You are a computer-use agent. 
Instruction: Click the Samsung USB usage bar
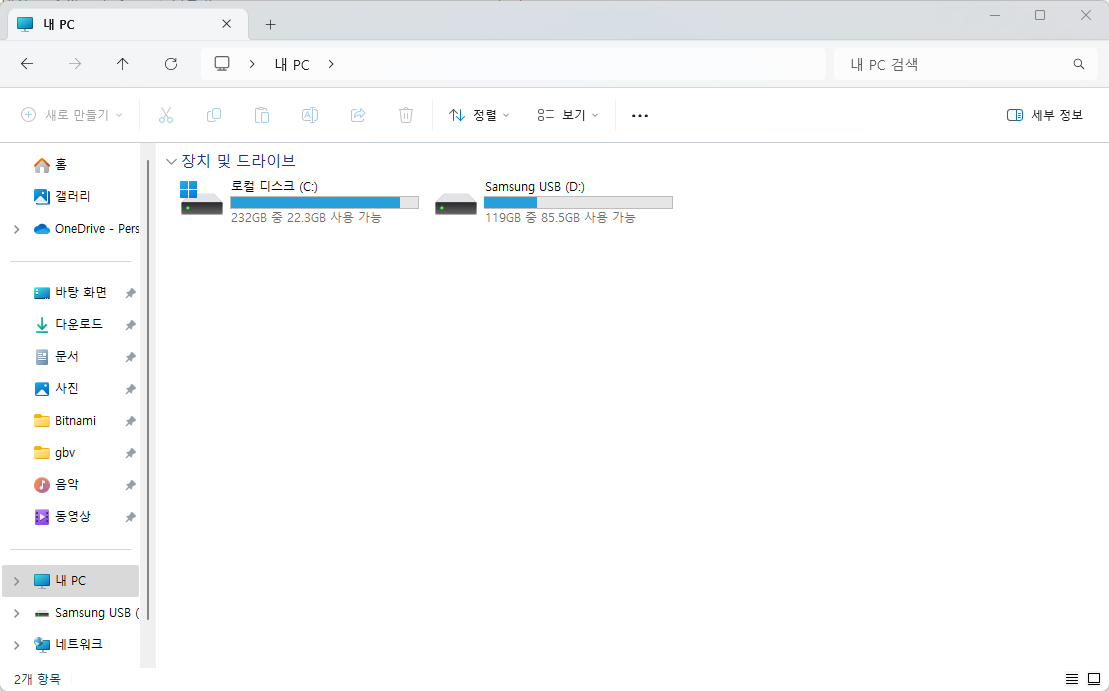click(x=579, y=203)
